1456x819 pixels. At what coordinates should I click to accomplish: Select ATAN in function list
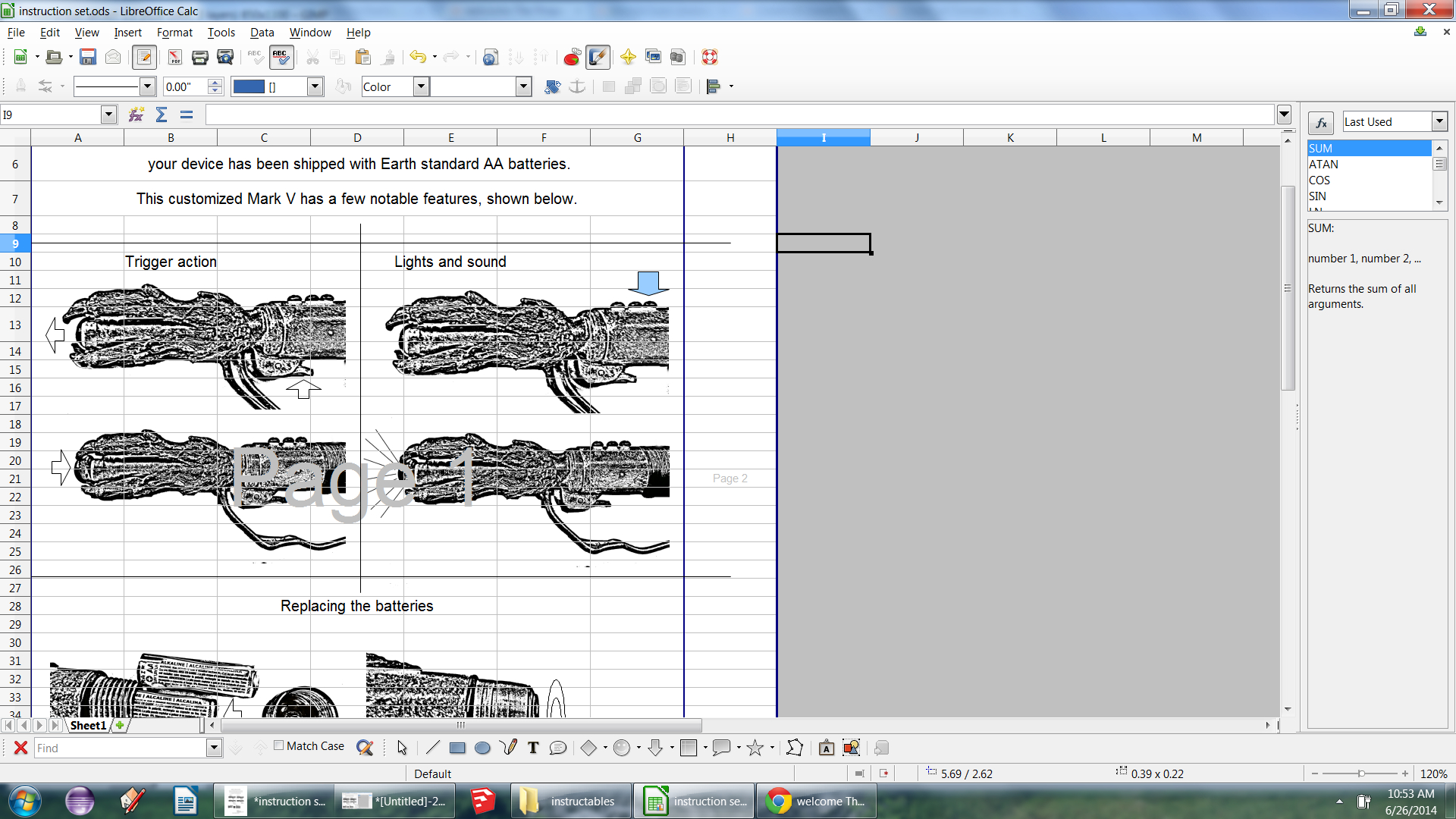click(1323, 164)
